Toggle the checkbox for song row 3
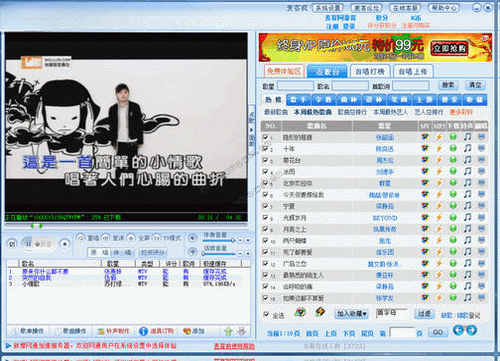The image size is (500, 361). point(266,160)
